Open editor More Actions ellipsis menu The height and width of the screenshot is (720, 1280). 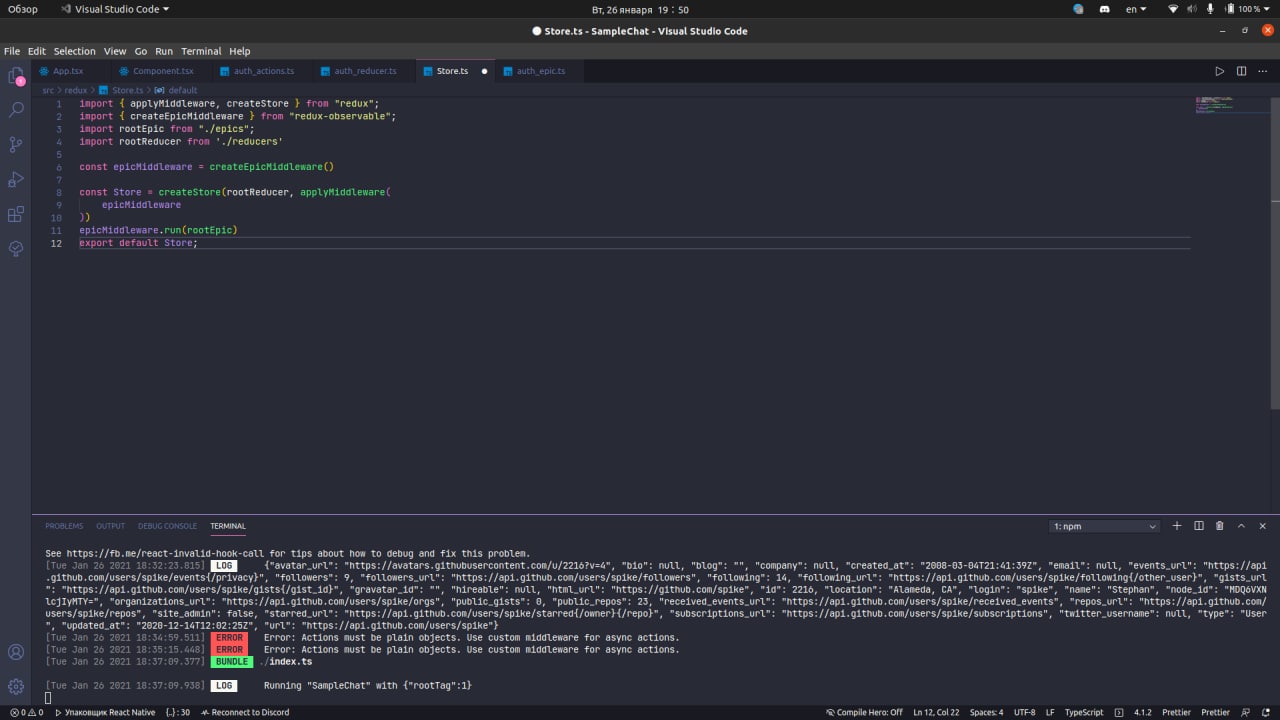pyautogui.click(x=1263, y=71)
